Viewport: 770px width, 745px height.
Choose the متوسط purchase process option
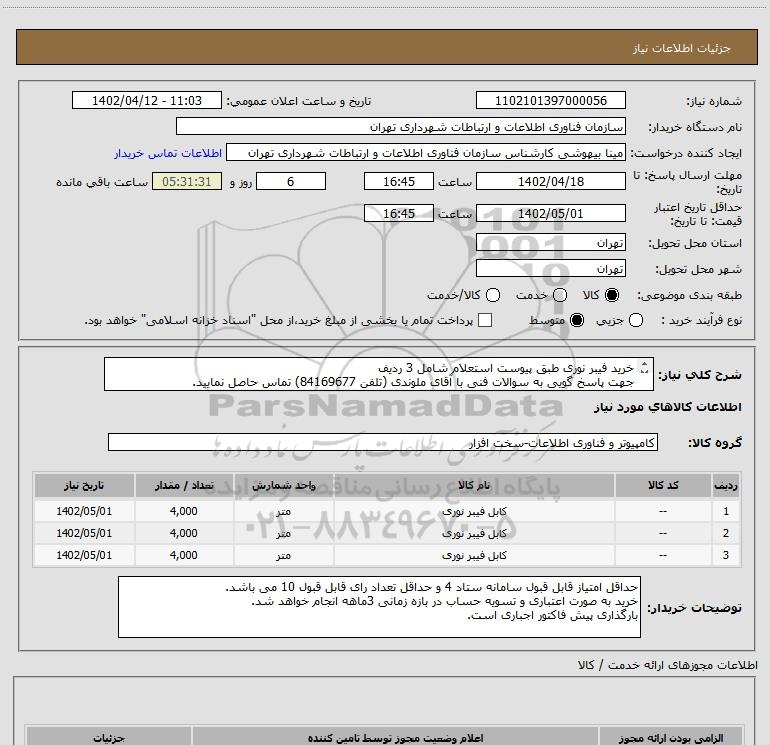577,320
